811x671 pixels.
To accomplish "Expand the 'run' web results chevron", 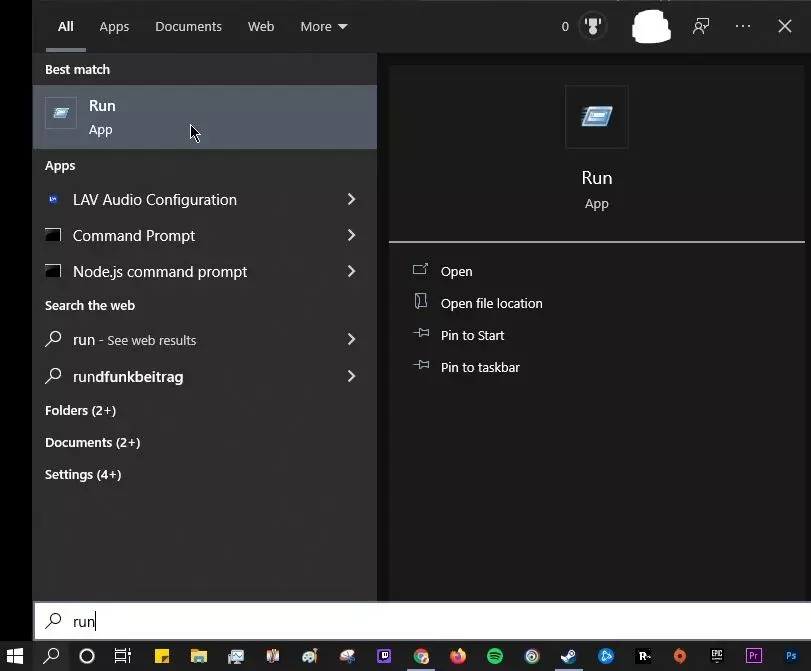I will pos(351,340).
